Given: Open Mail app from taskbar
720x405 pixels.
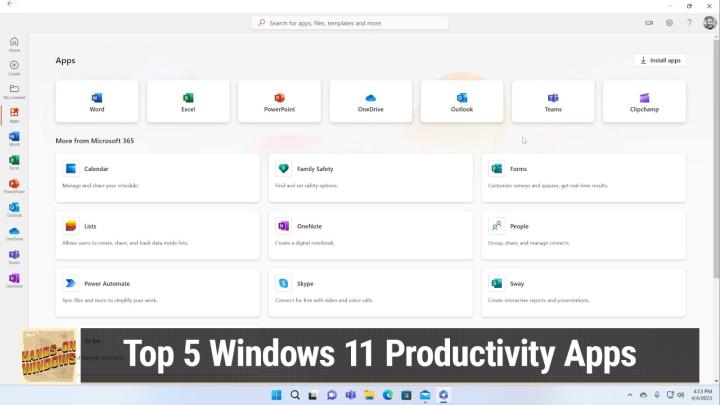Looking at the screenshot, I should pyautogui.click(x=425, y=395).
